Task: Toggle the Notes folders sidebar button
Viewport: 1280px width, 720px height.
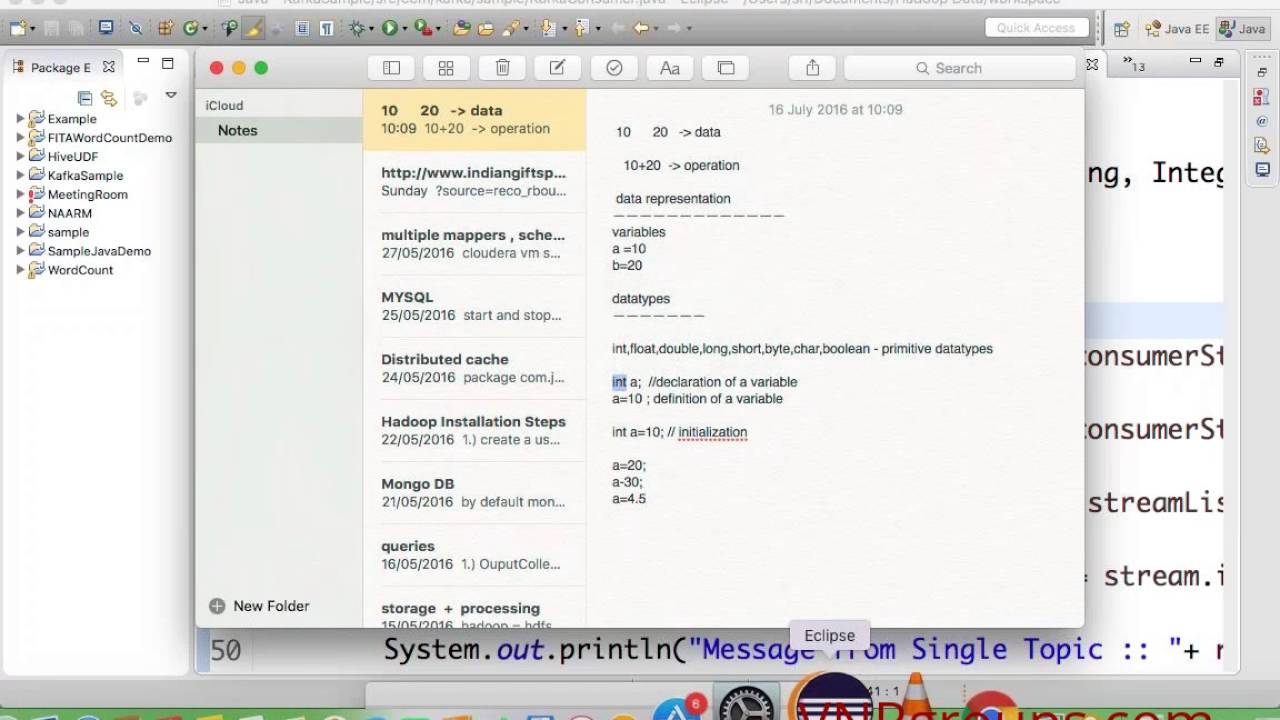Action: [x=391, y=68]
